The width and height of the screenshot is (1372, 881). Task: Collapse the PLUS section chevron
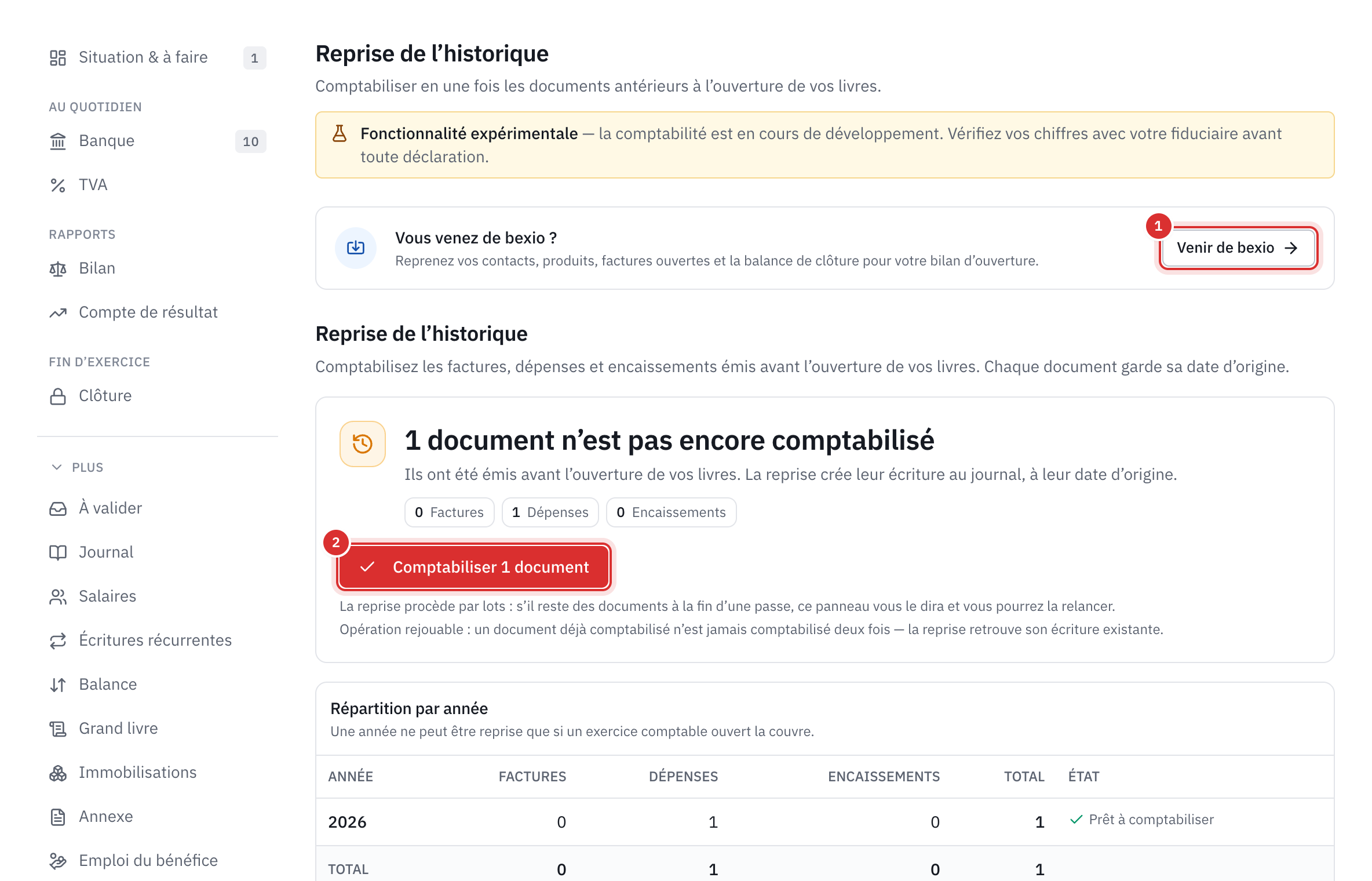click(x=57, y=467)
